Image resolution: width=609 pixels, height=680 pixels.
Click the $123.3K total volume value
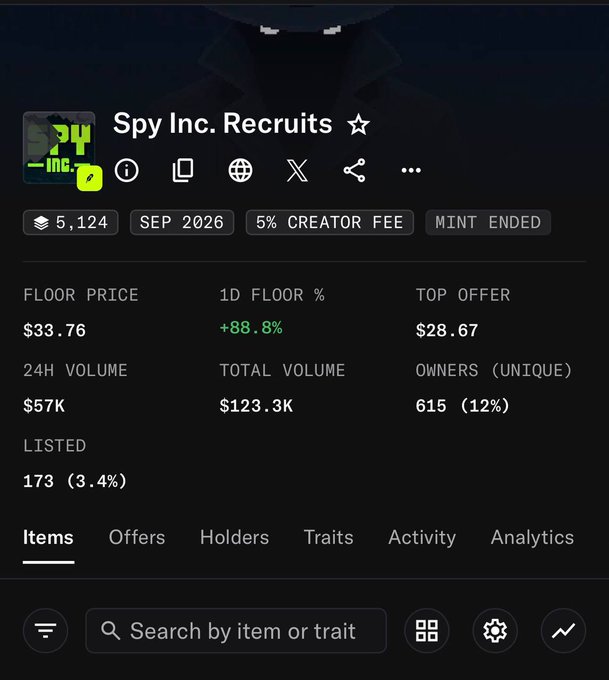(256, 406)
